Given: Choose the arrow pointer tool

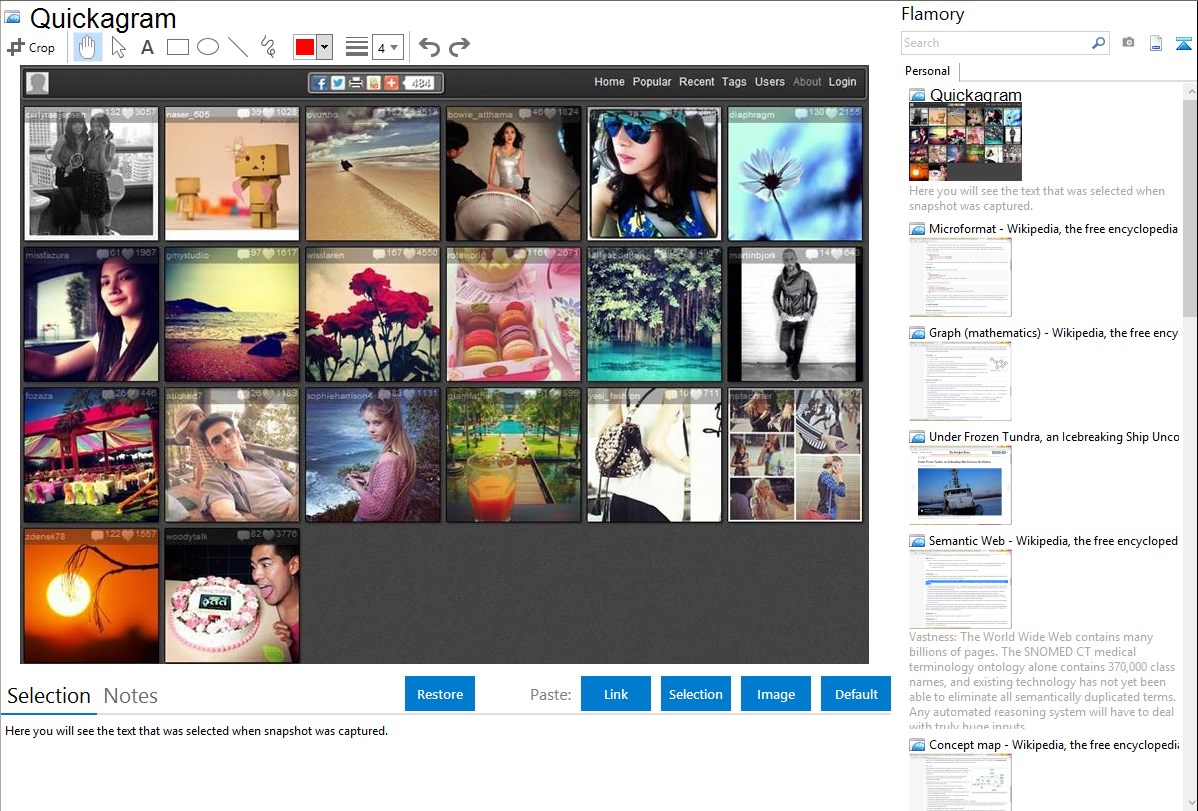Looking at the screenshot, I should point(118,47).
